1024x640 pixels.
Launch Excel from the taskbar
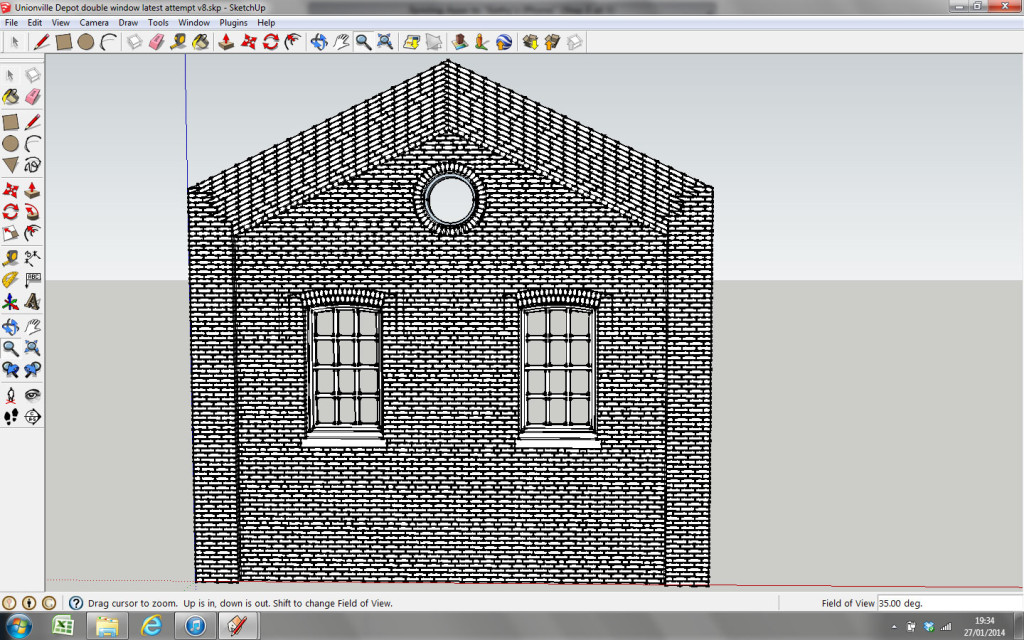[x=63, y=627]
